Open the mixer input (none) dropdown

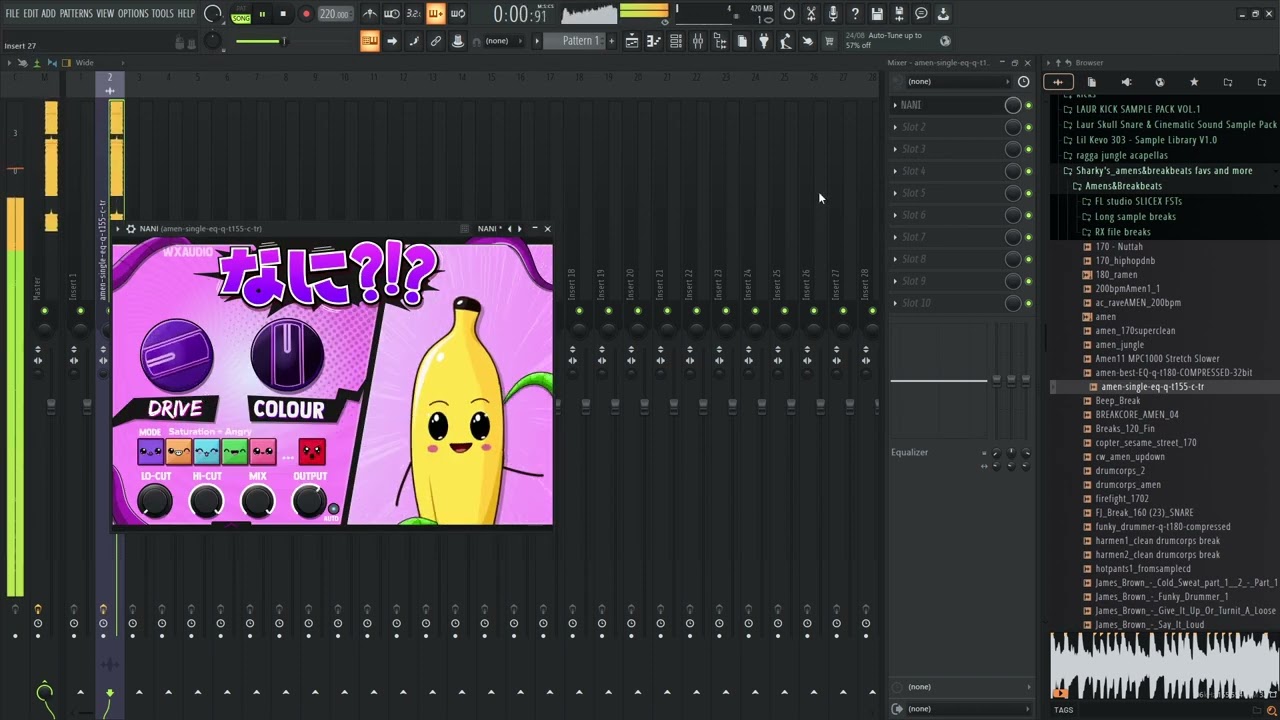coord(959,82)
